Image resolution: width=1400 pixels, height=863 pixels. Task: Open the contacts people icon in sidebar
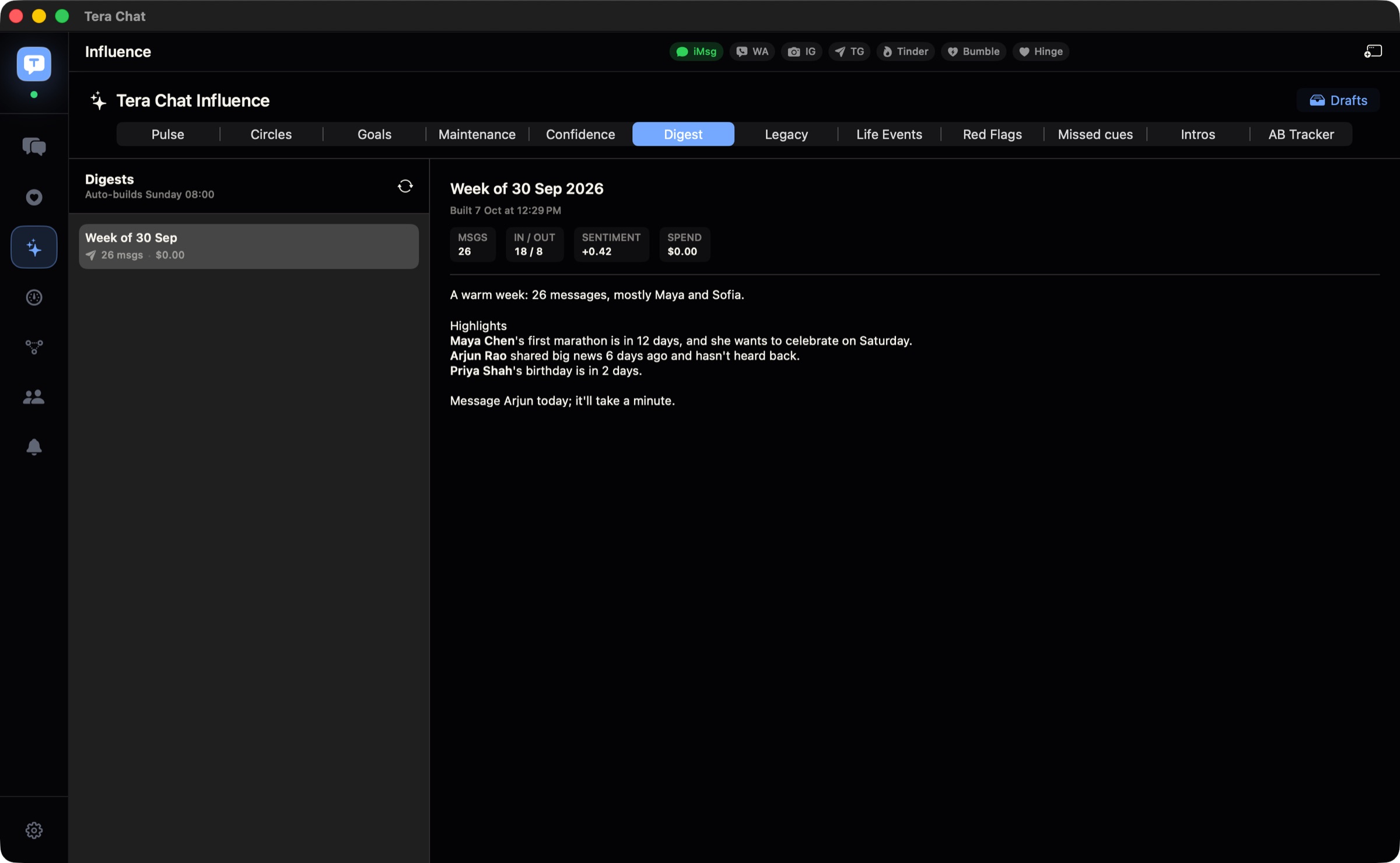34,397
